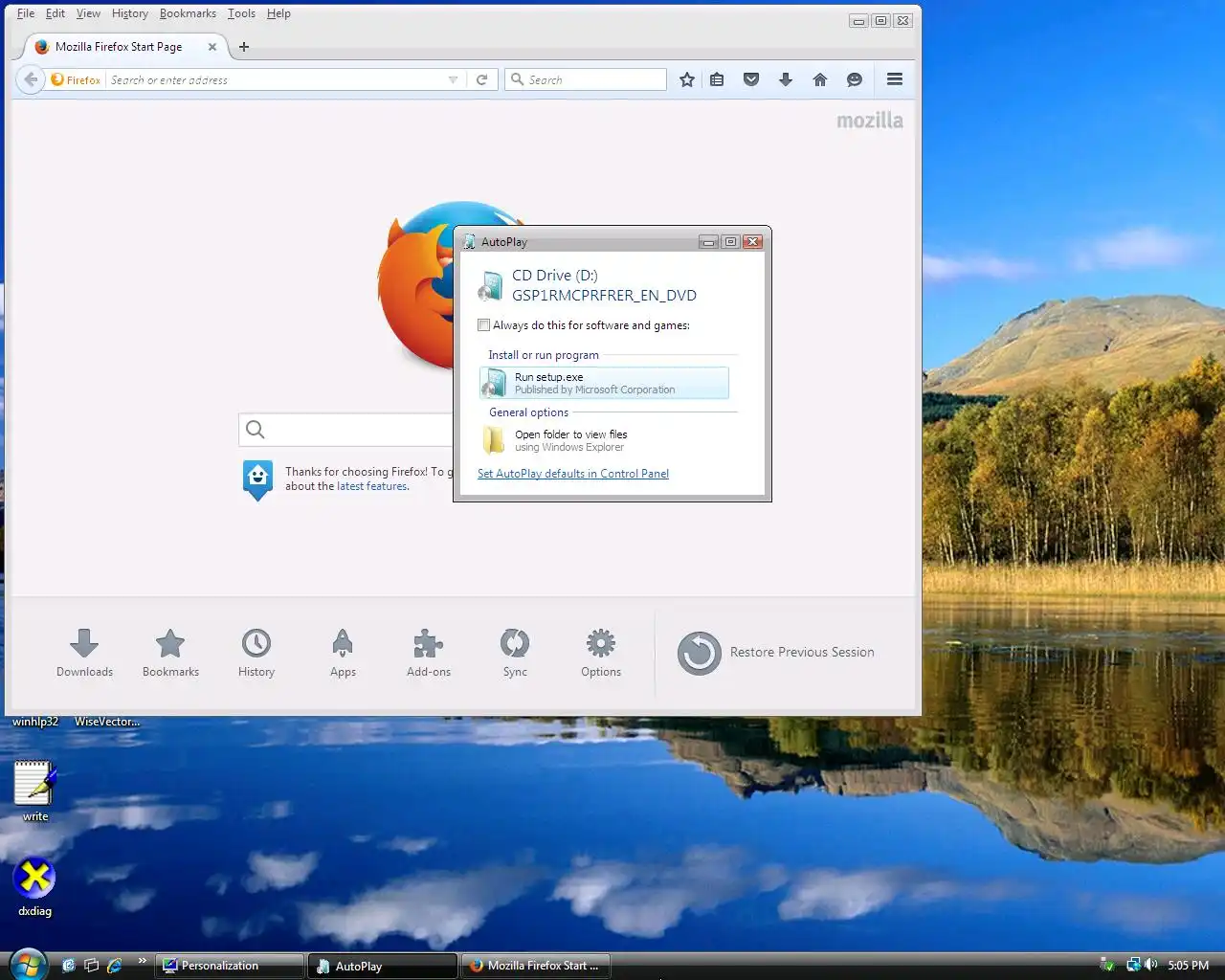The image size is (1225, 980).
Task: Open Downloads from the start page launcher
Action: click(84, 653)
